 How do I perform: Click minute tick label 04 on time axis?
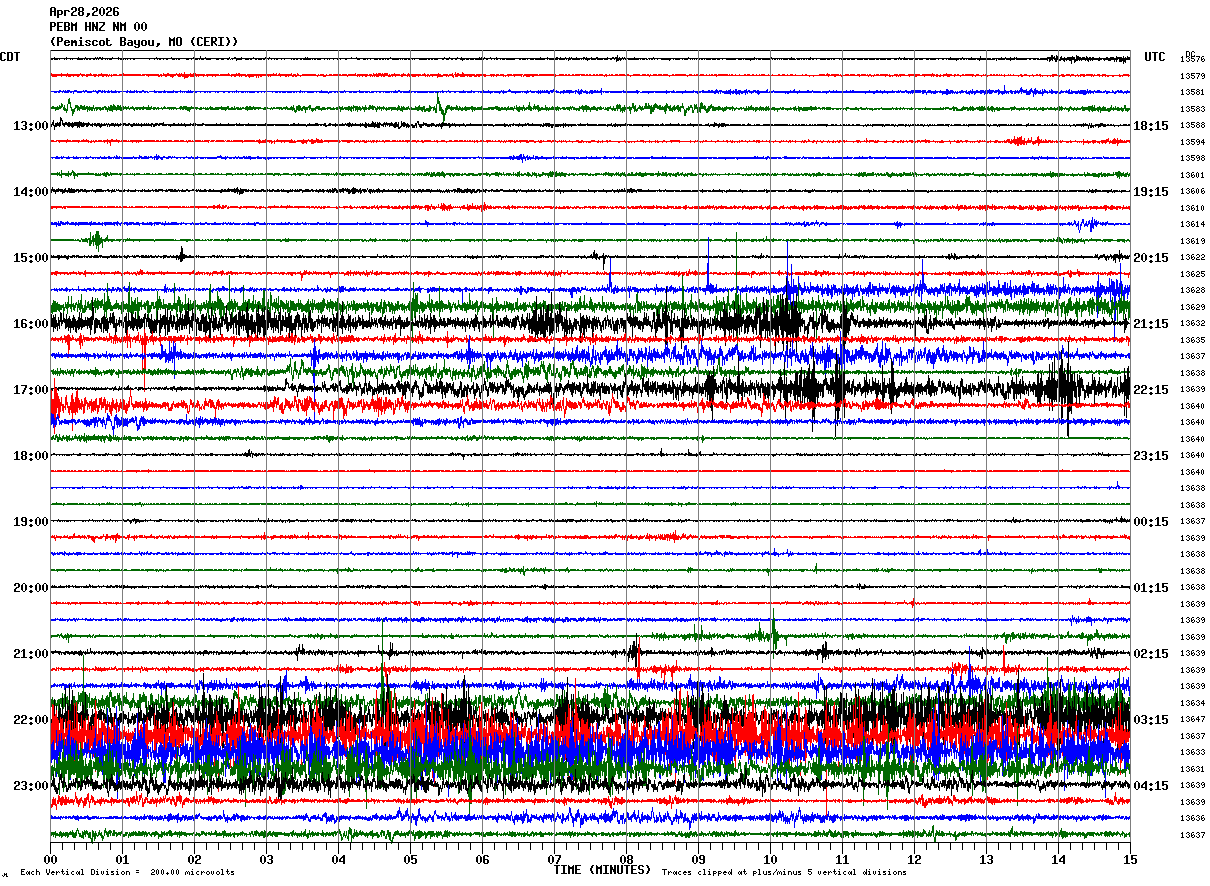[x=339, y=860]
